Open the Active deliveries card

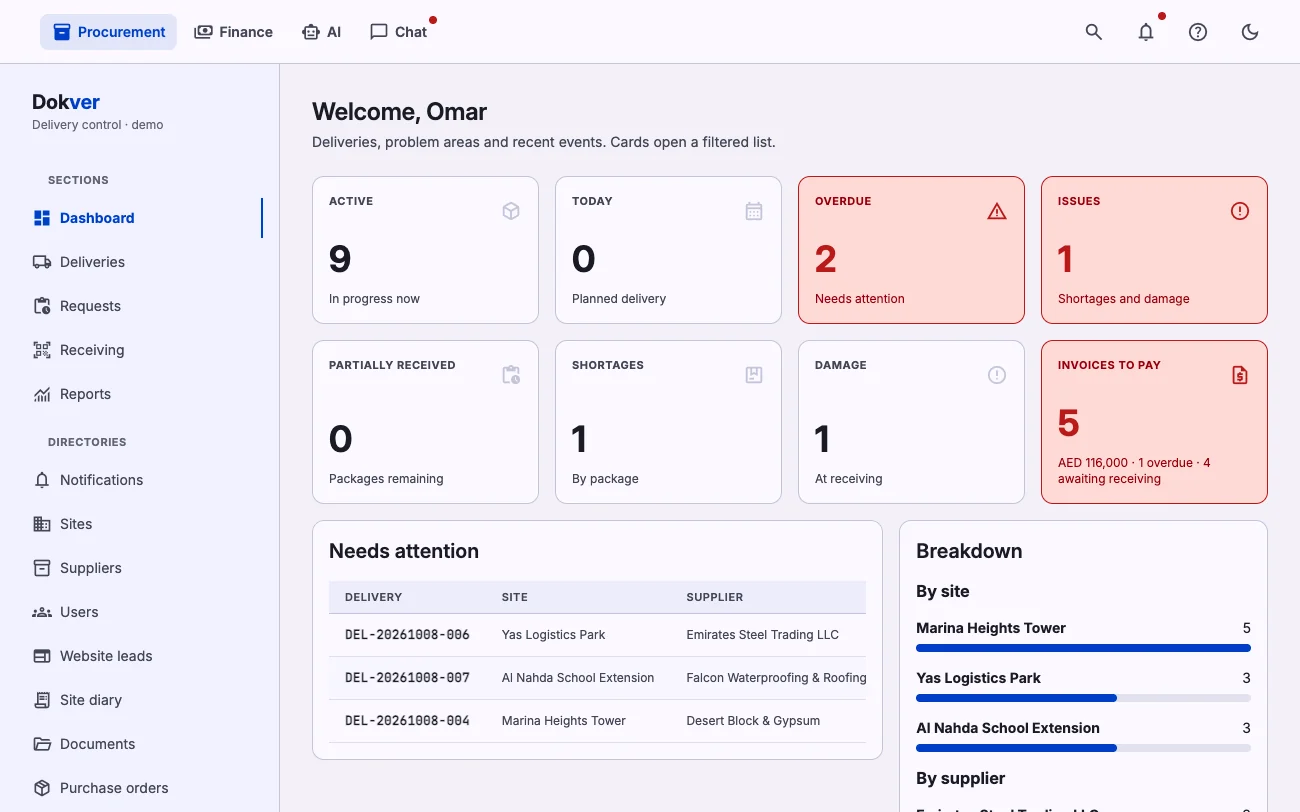[425, 250]
